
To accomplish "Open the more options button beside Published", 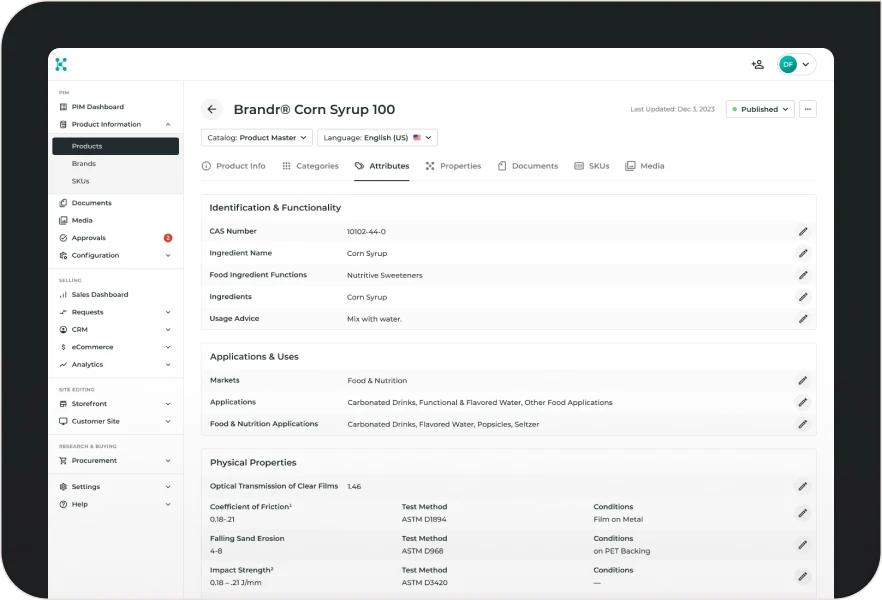I will point(808,108).
